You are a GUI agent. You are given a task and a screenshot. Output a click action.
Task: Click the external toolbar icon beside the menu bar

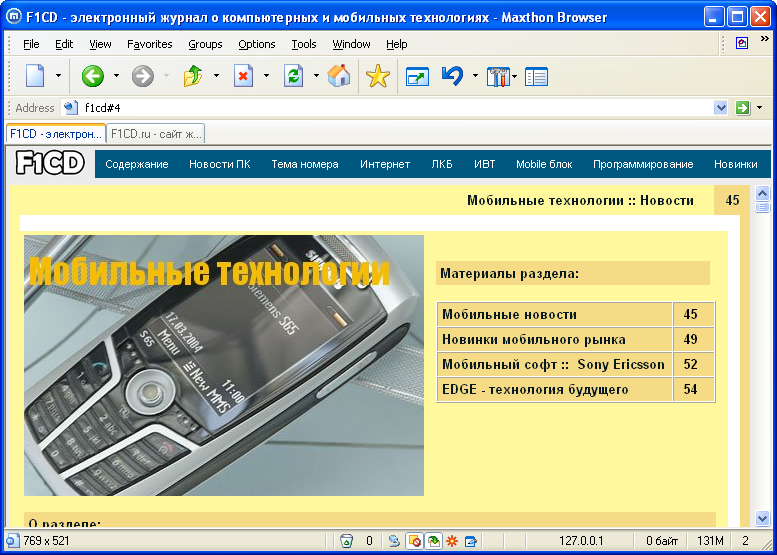click(x=742, y=44)
